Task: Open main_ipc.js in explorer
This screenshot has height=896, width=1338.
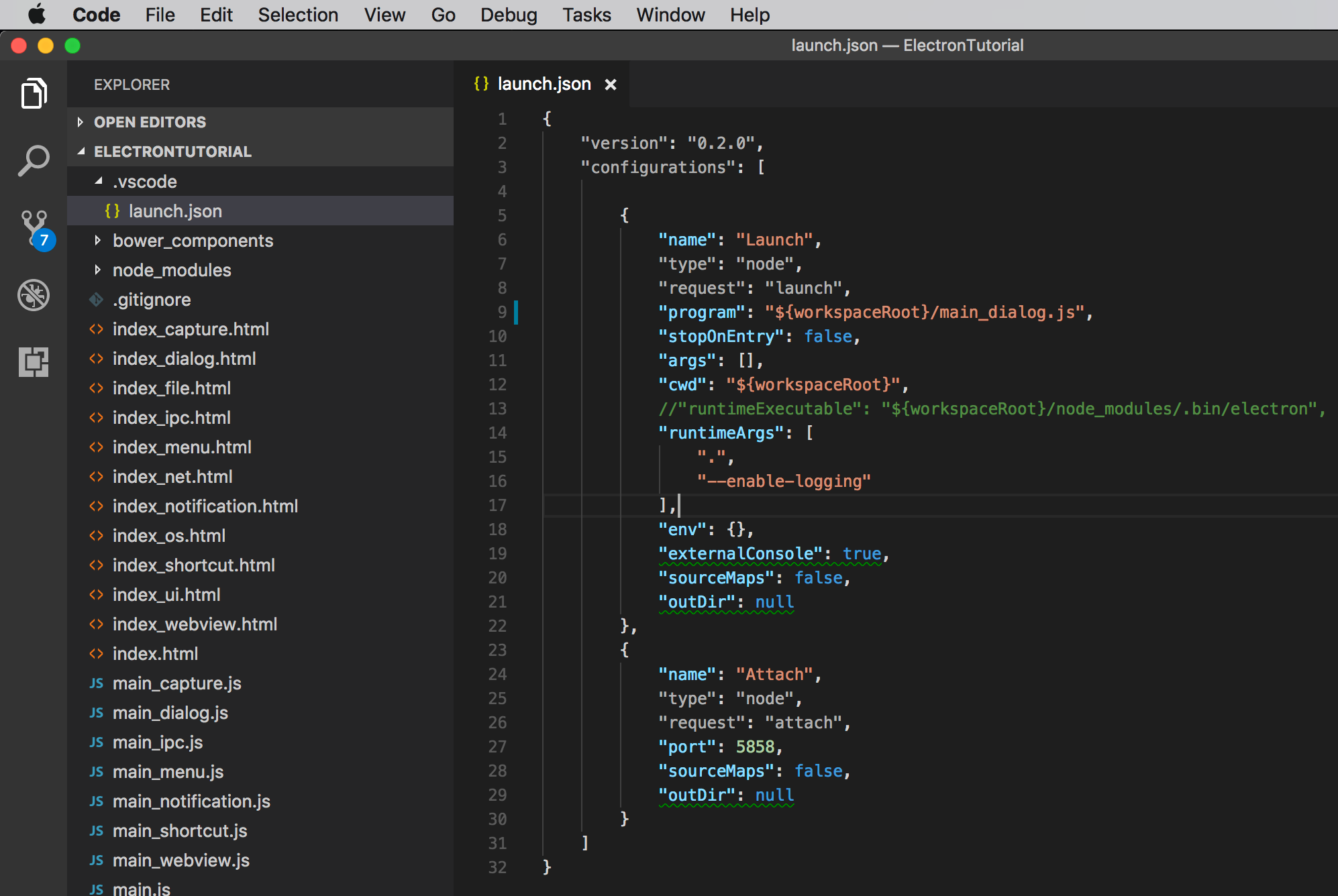Action: coord(260,742)
